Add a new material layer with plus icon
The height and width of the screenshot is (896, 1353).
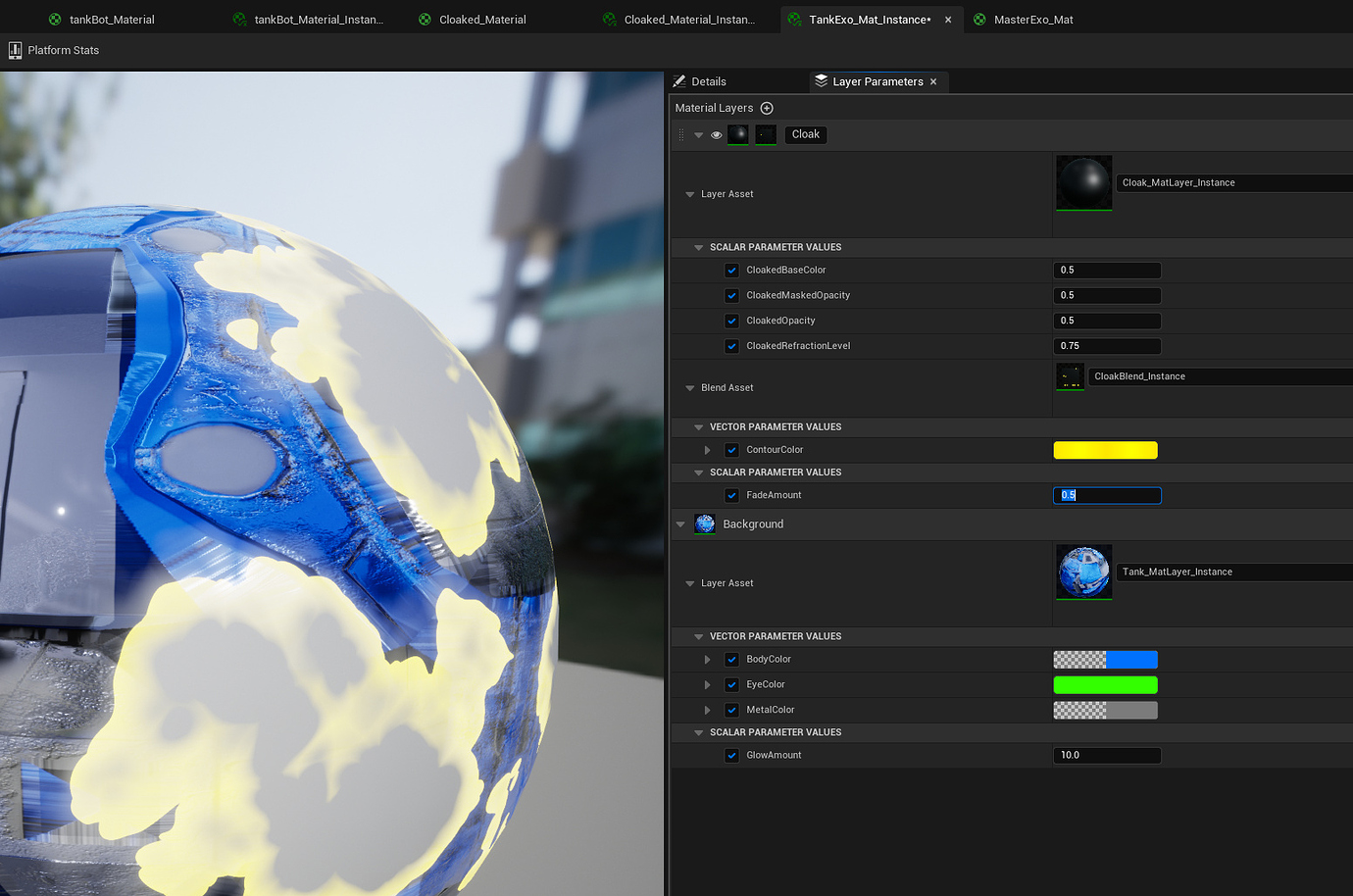pyautogui.click(x=767, y=108)
